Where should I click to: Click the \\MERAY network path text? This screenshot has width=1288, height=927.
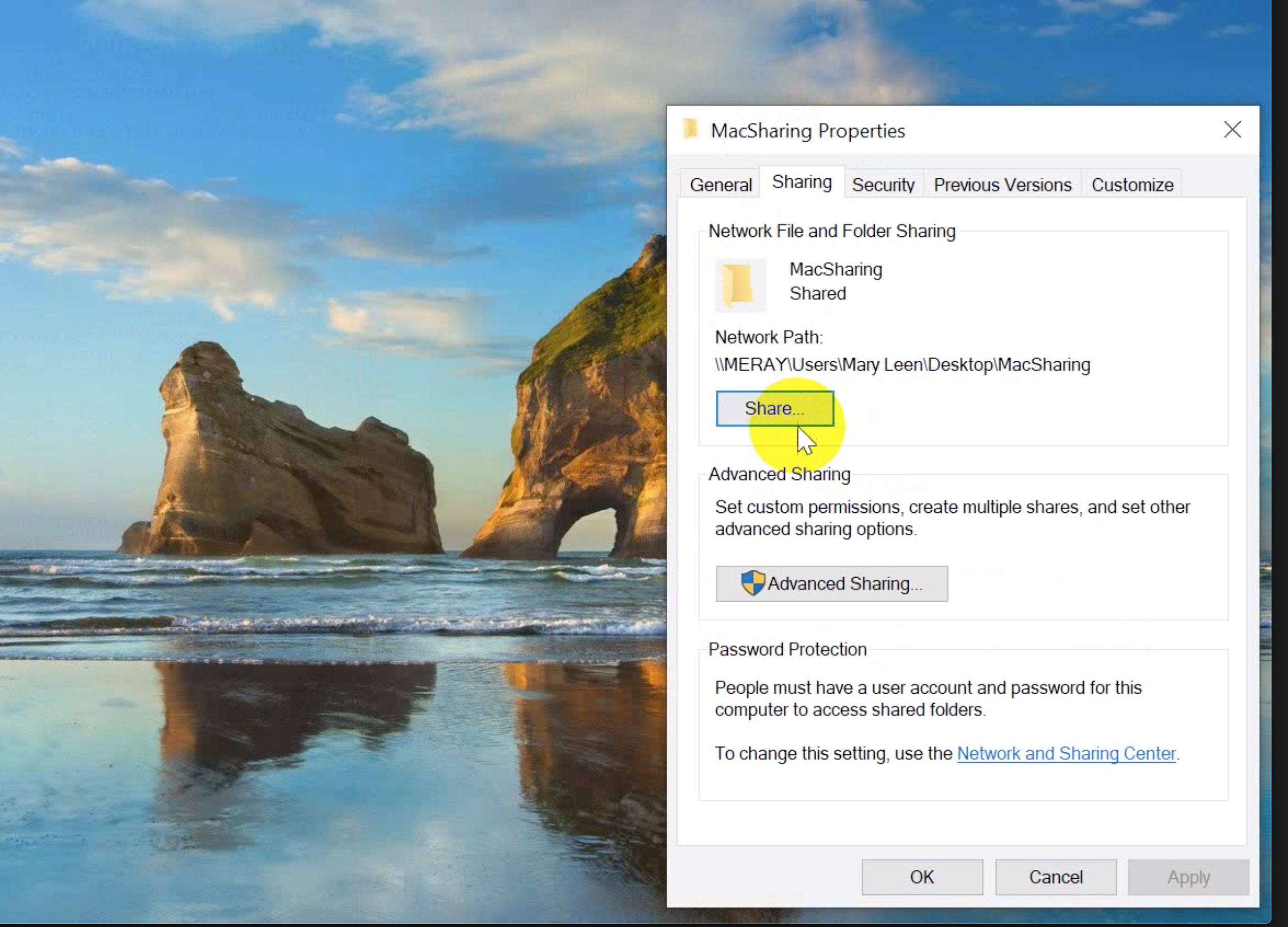pyautogui.click(x=902, y=364)
